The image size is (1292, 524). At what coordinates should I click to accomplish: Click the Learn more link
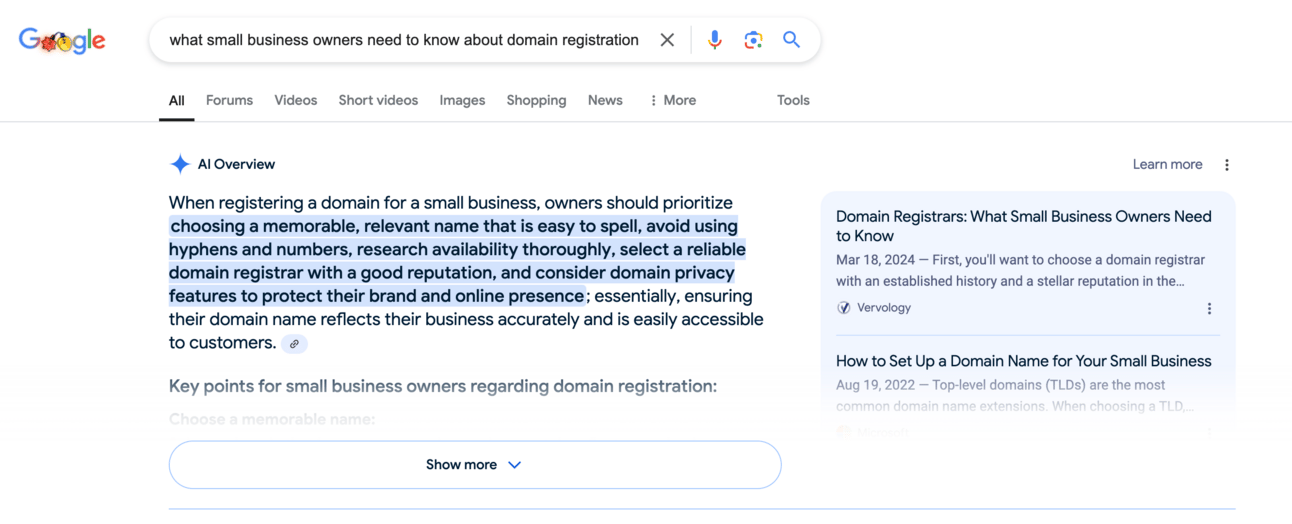(1167, 164)
